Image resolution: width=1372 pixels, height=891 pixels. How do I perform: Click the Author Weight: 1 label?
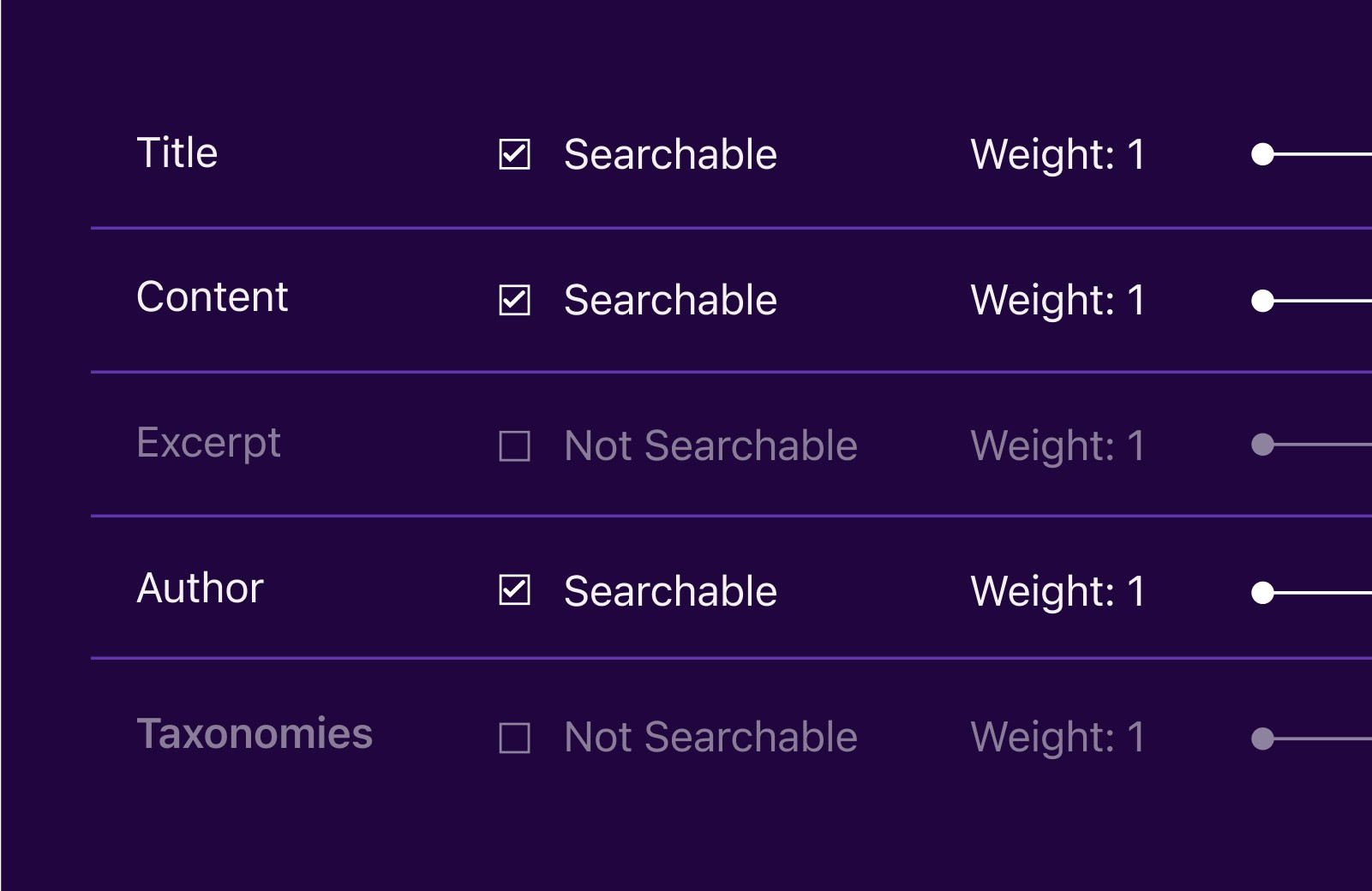click(x=1057, y=591)
